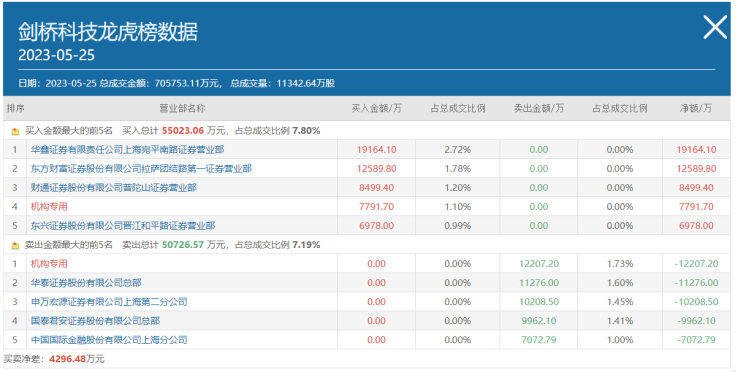Click the 营业部名称 column header
This screenshot has width=736, height=372.
coord(182,108)
